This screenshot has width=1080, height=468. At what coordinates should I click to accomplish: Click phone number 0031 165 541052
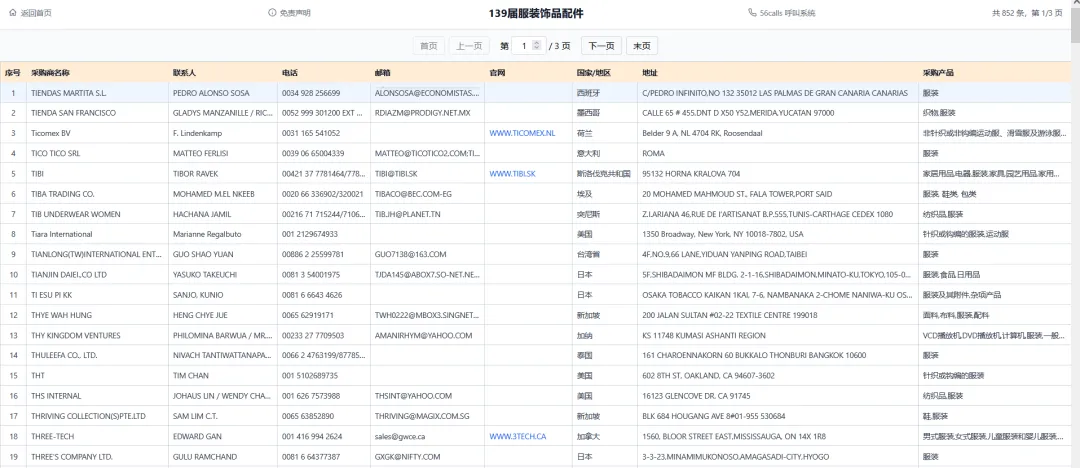tap(311, 133)
